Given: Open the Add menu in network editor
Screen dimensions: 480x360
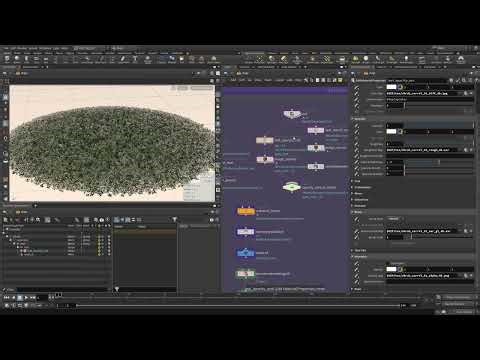Looking at the screenshot, I should (233, 80).
